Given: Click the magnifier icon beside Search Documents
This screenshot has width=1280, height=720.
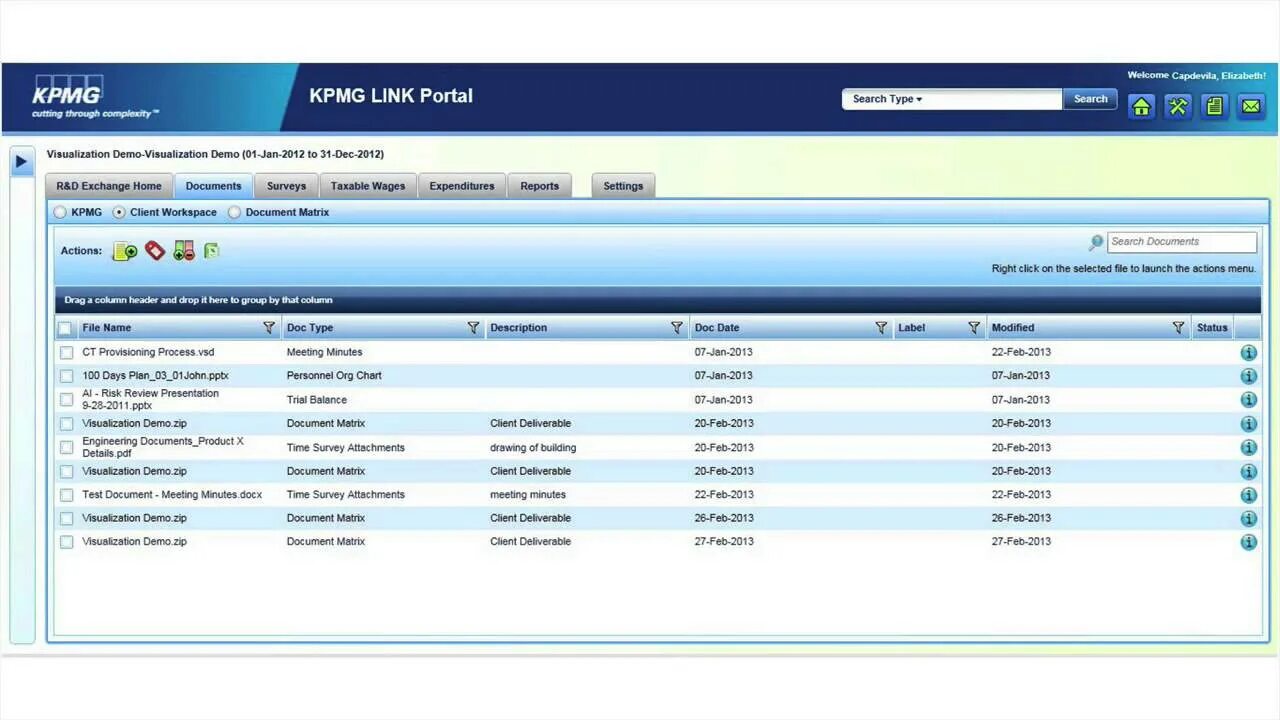Looking at the screenshot, I should click(1096, 242).
